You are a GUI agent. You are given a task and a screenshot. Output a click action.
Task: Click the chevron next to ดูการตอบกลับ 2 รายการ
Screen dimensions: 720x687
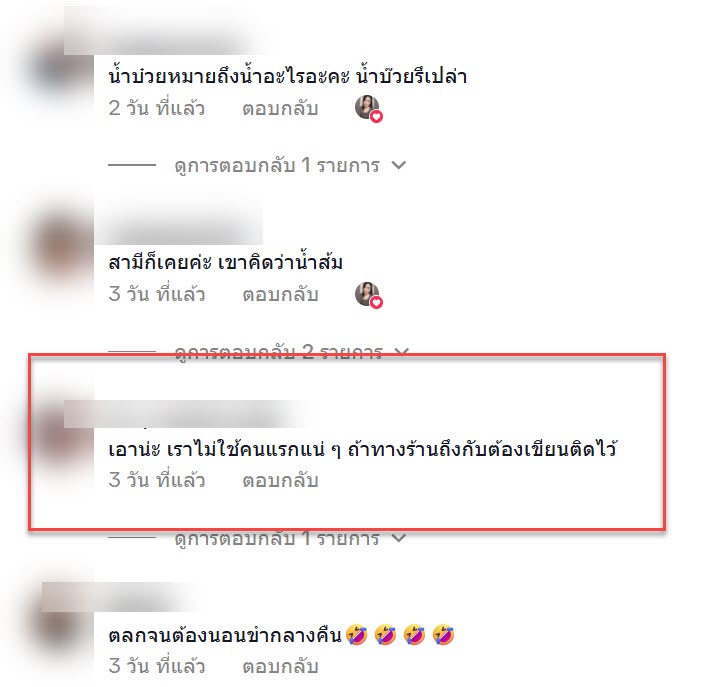tap(402, 352)
